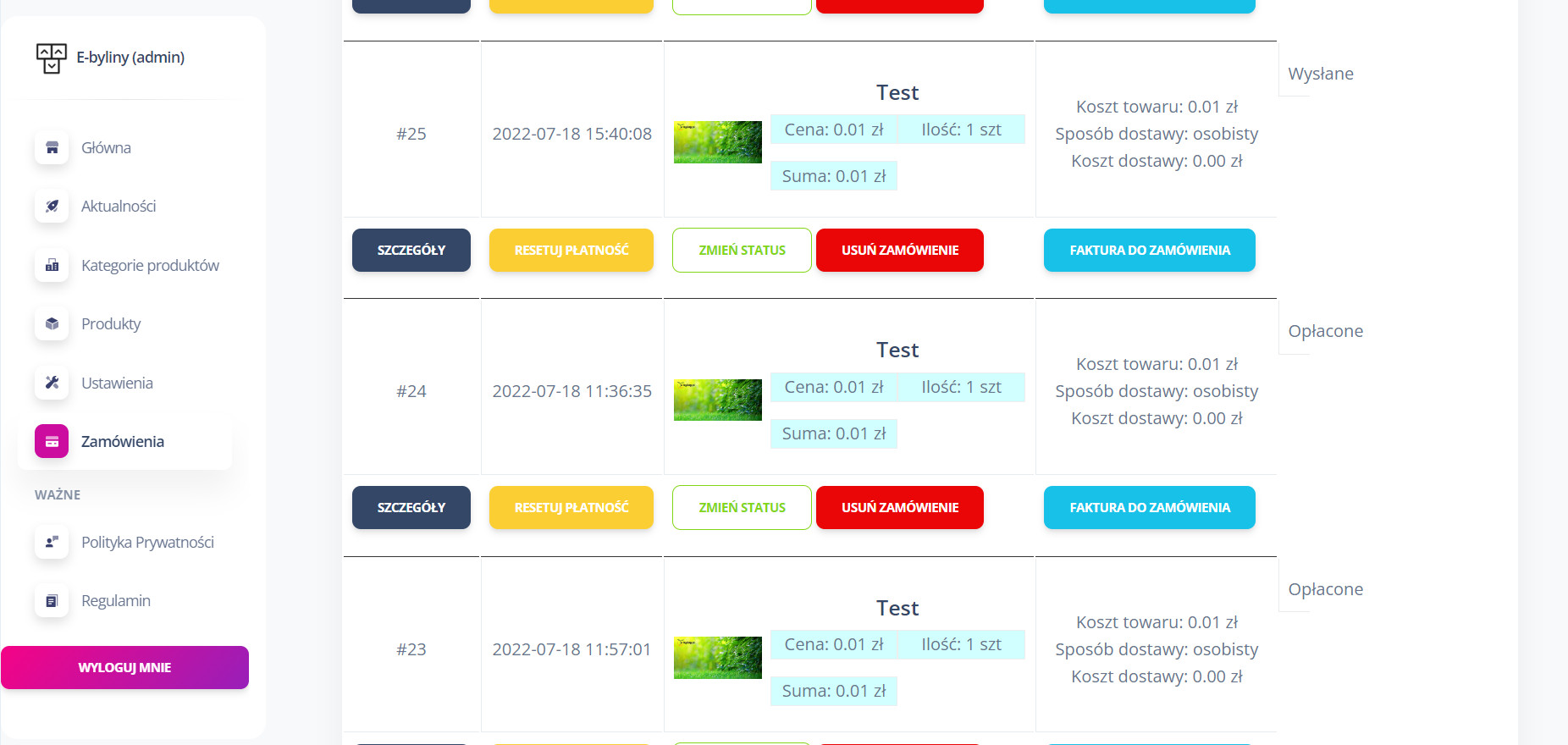Open the Główna store icon
The height and width of the screenshot is (745, 1568).
pos(52,147)
